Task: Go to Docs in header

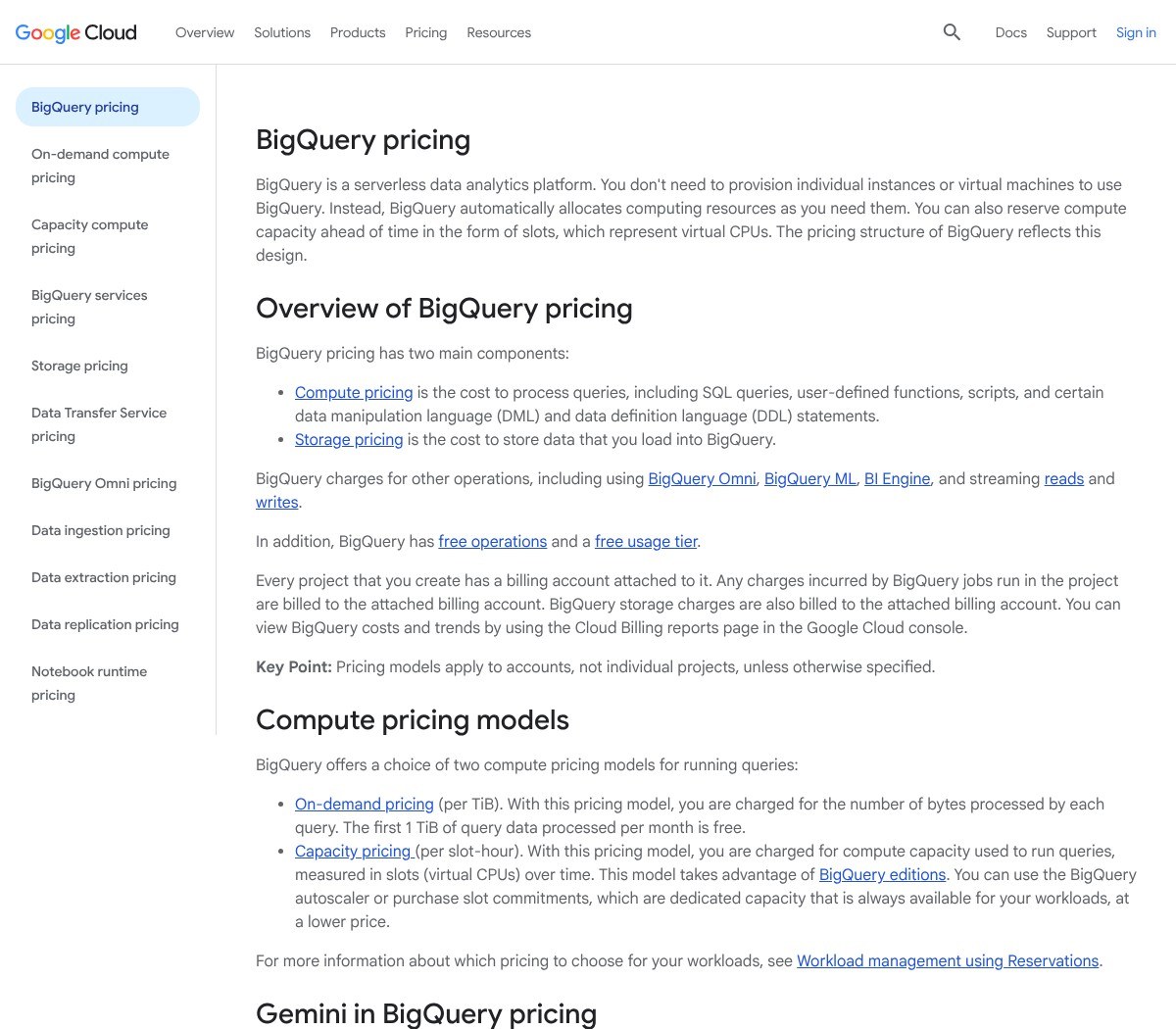Action: pos(1010,32)
